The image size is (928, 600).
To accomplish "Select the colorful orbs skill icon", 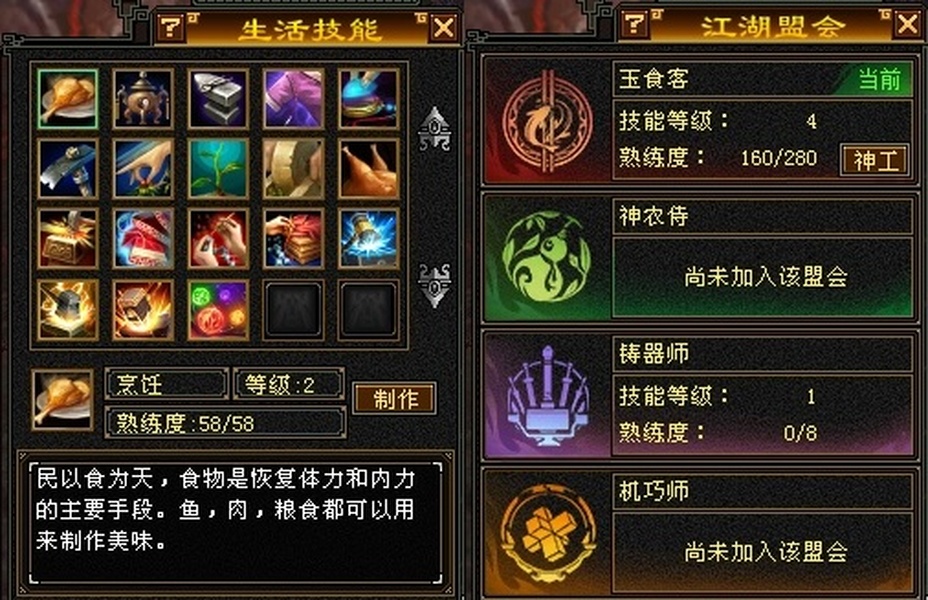I will tap(218, 310).
